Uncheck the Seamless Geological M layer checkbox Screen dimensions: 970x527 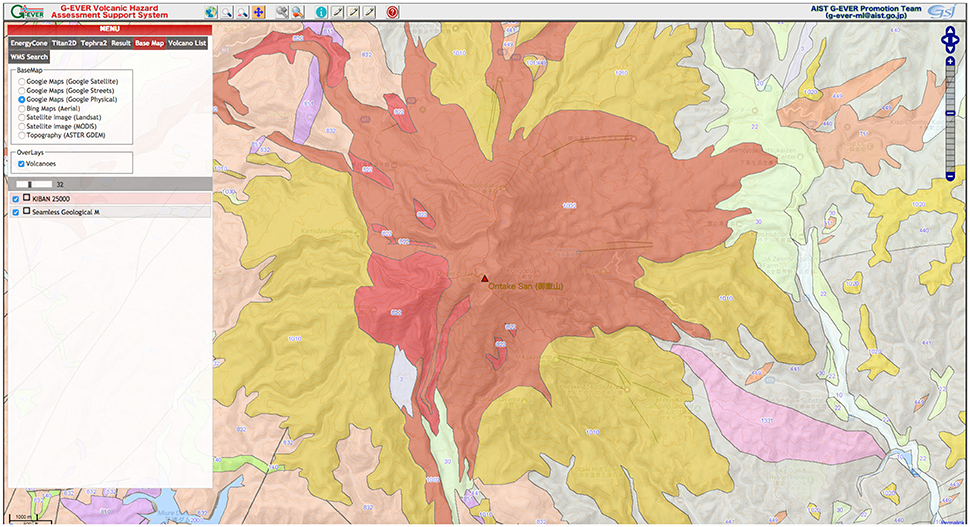[x=16, y=212]
